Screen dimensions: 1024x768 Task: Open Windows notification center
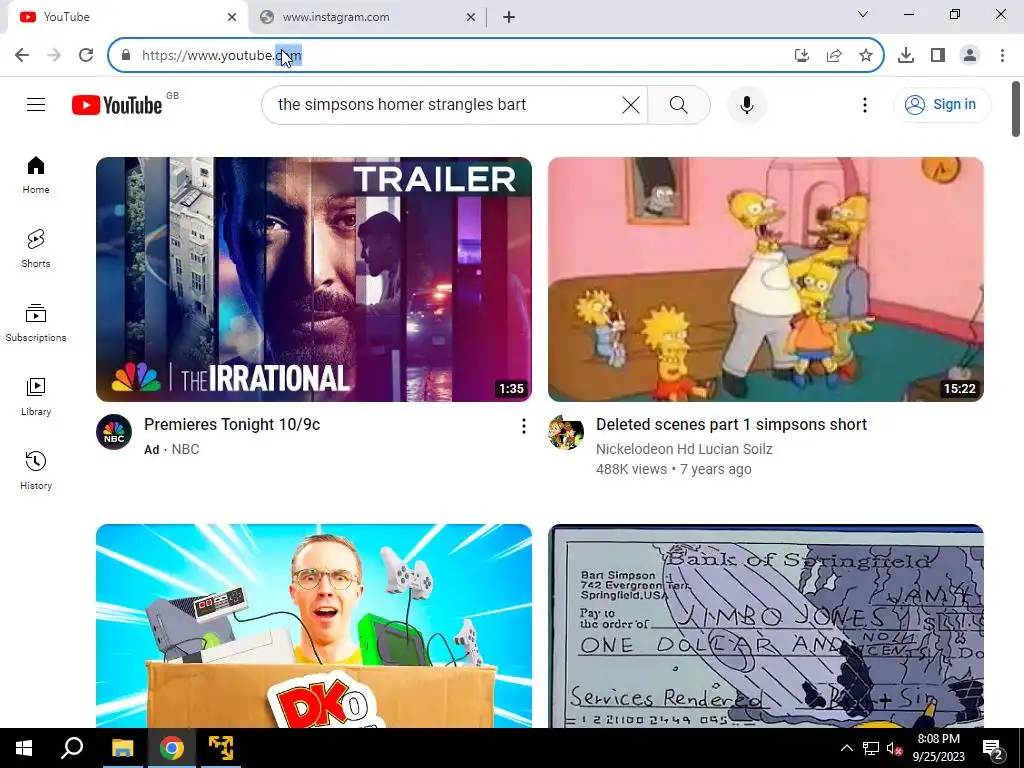point(992,748)
